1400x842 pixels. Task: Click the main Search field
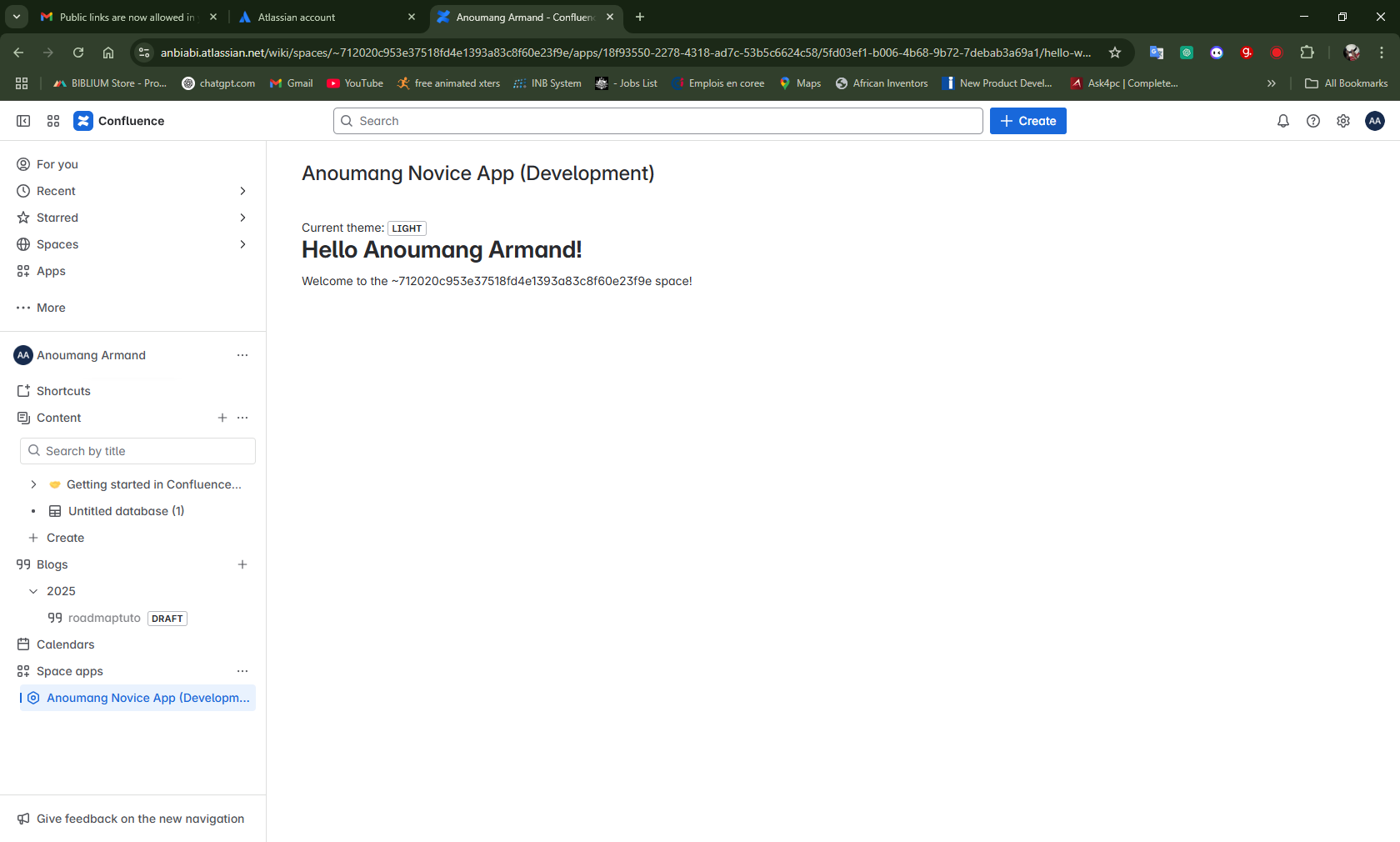pyautogui.click(x=658, y=121)
